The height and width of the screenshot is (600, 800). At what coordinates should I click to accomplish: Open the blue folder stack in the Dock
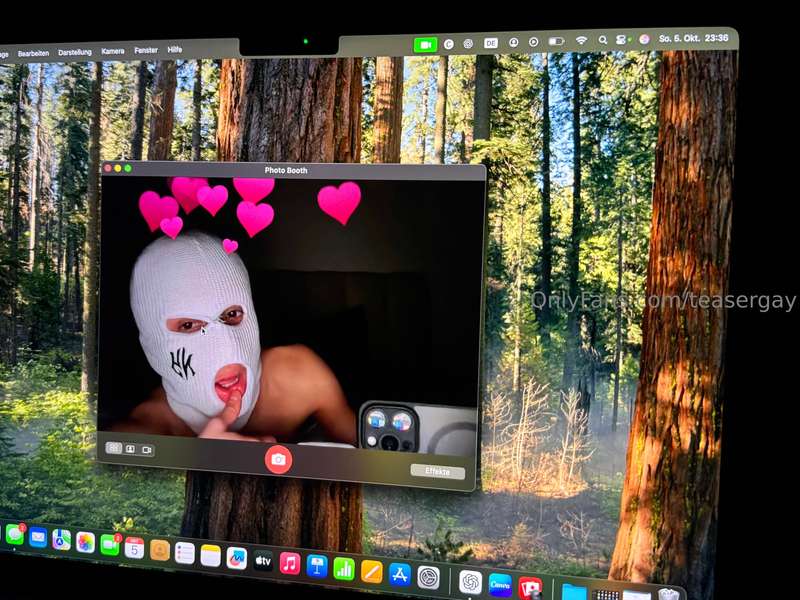[x=574, y=592]
